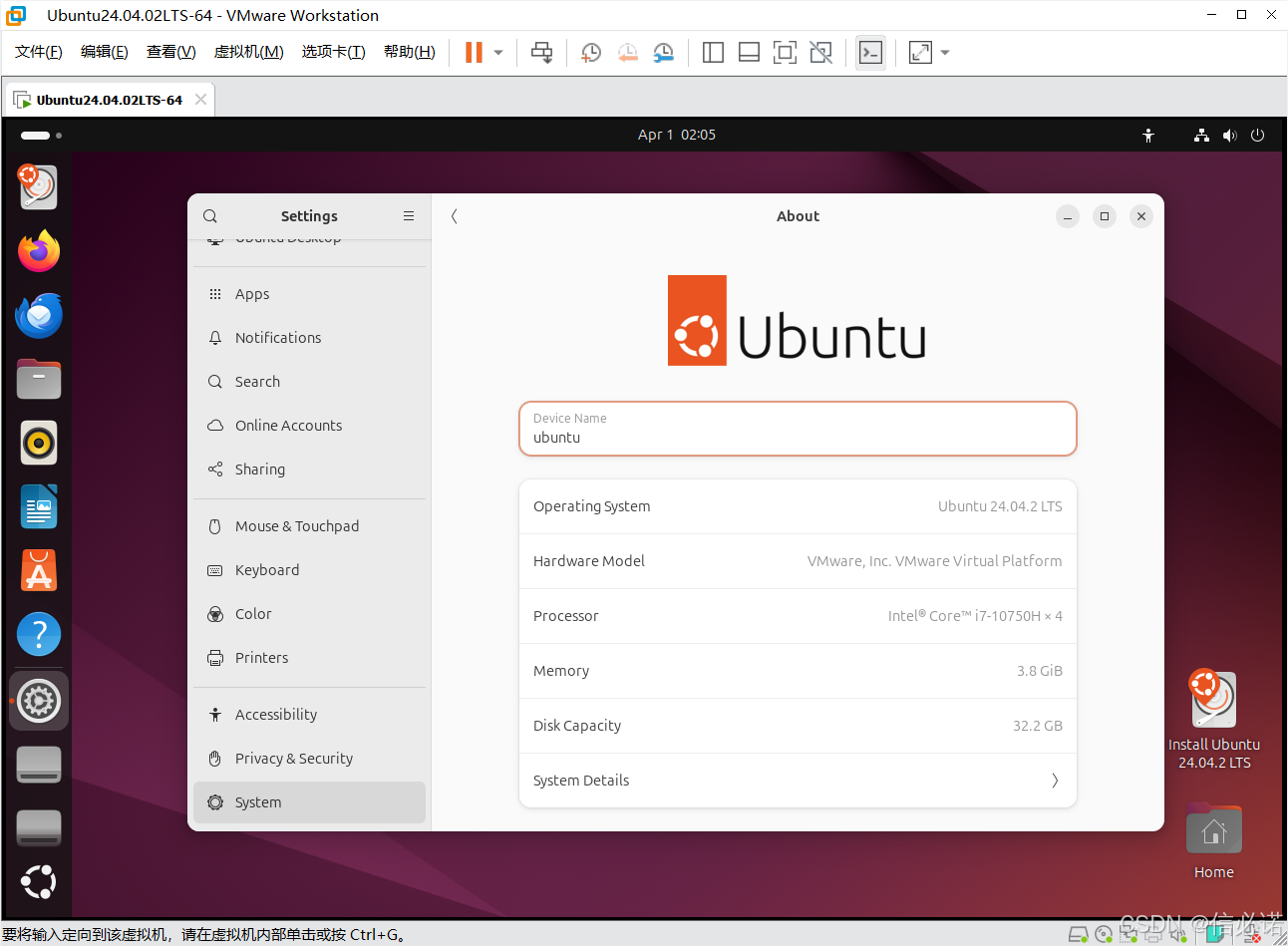Open the accessibility menu in top bar
Screen dimensions: 1288x946
[1148, 135]
